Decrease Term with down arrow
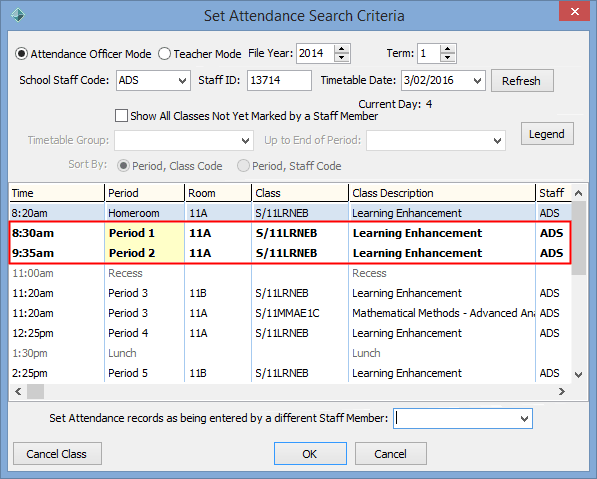597x479 pixels. pyautogui.click(x=448, y=57)
